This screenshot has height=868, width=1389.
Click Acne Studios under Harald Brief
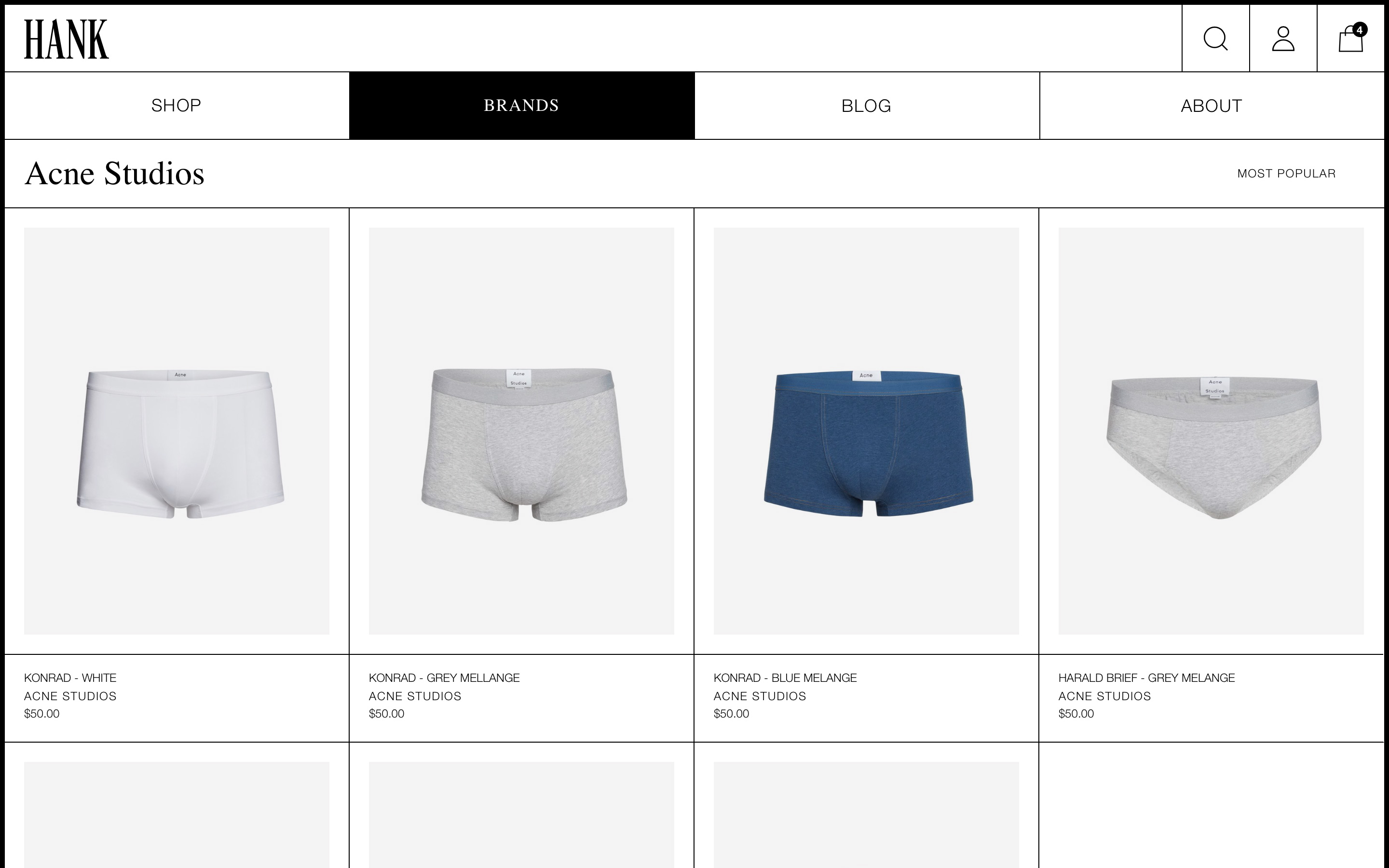click(1104, 696)
